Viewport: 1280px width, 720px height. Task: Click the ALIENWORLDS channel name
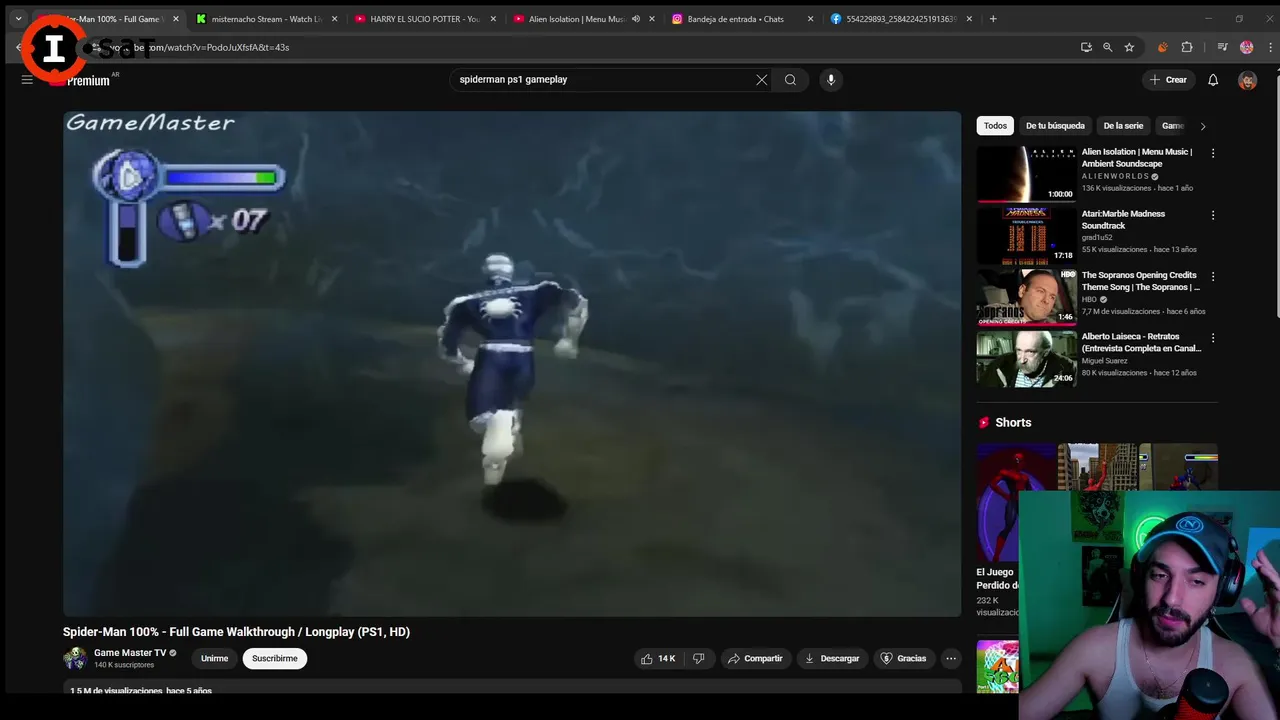[1115, 176]
